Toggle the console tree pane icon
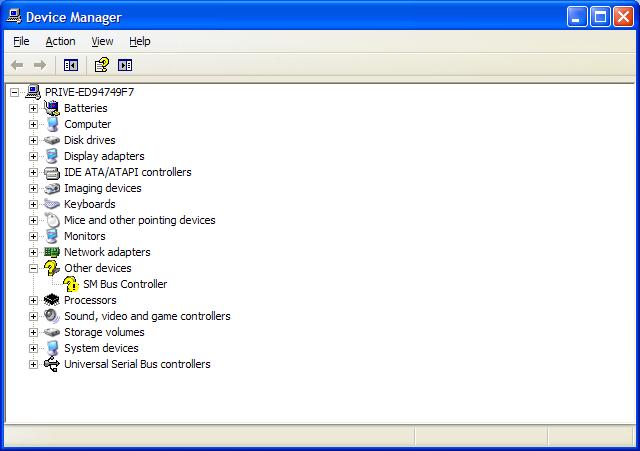640x451 pixels. click(71, 65)
